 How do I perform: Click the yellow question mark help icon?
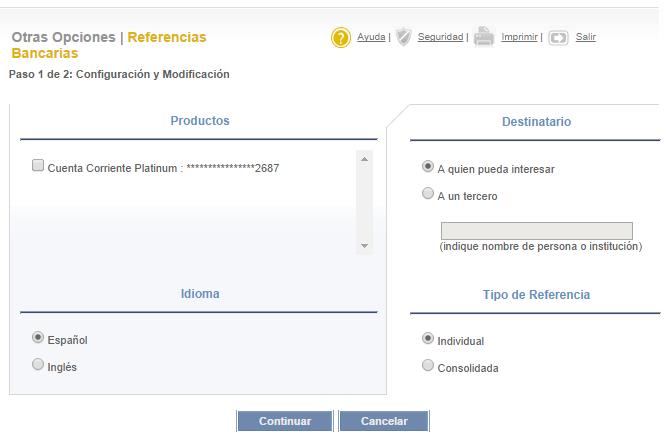pyautogui.click(x=341, y=38)
